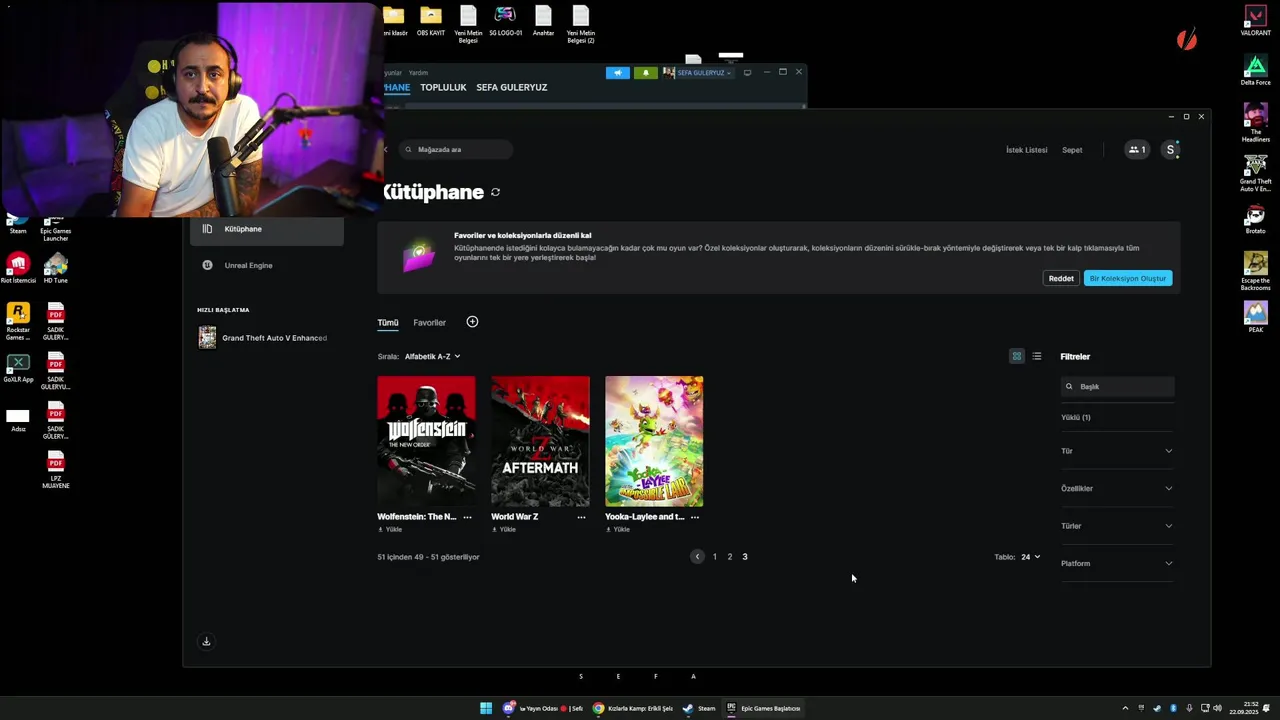The height and width of the screenshot is (720, 1280).
Task: Open the friends icon showing 1 online
Action: click(x=1137, y=150)
